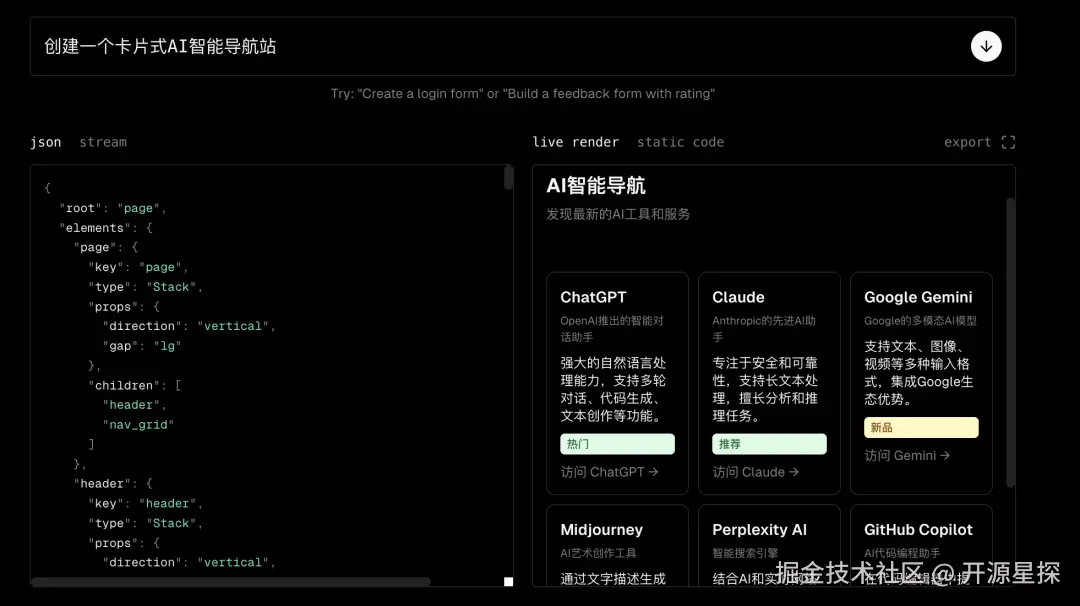
Task: Click the live render panel vertical scrollbar
Action: (x=1010, y=343)
